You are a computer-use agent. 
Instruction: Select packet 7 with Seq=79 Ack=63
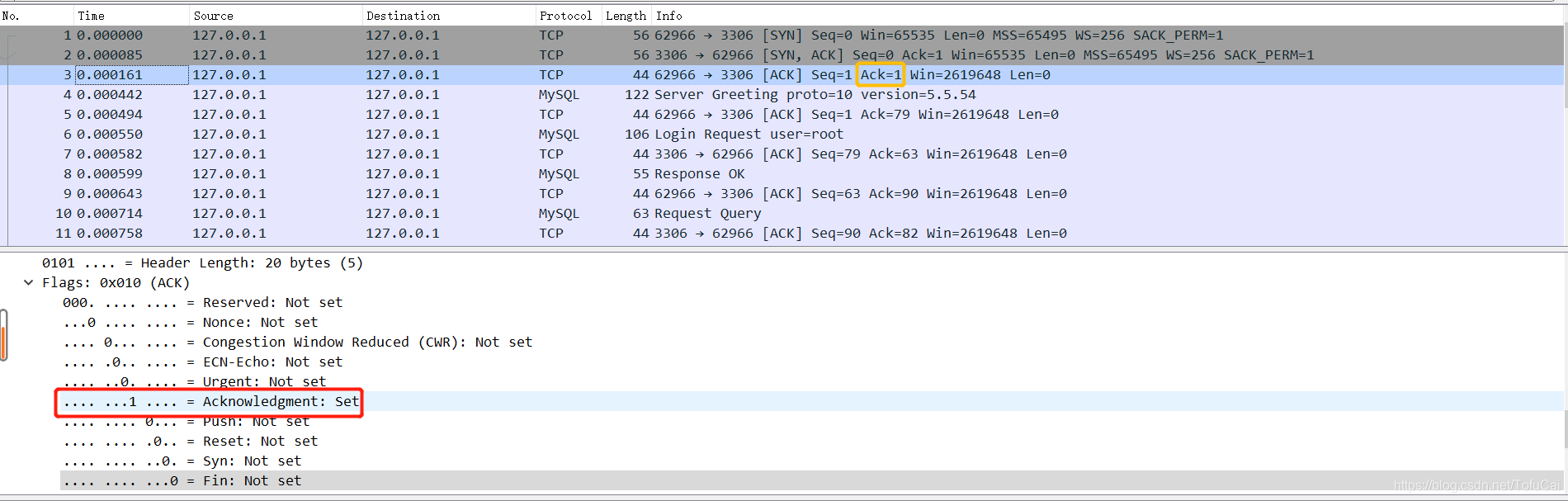tap(782, 154)
